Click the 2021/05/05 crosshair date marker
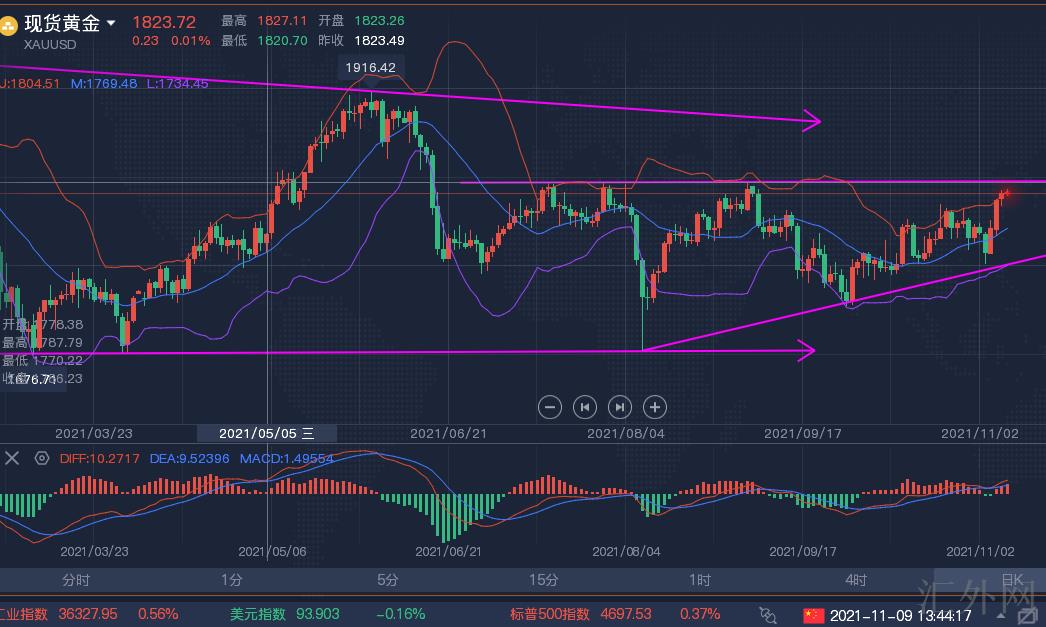This screenshot has height=627, width=1046. [266, 433]
